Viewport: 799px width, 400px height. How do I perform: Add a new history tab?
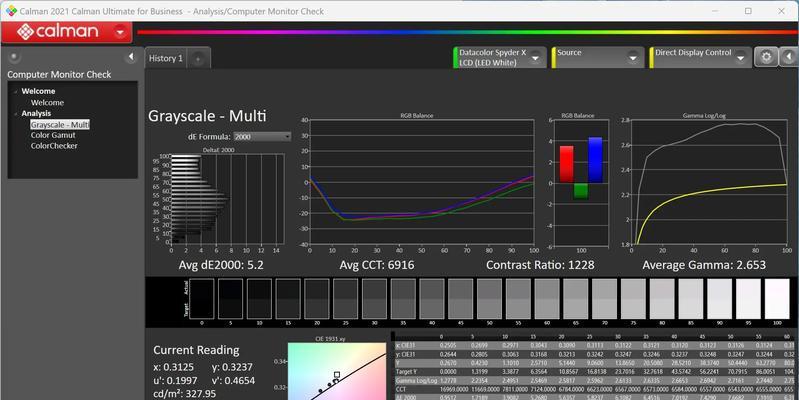(x=198, y=59)
